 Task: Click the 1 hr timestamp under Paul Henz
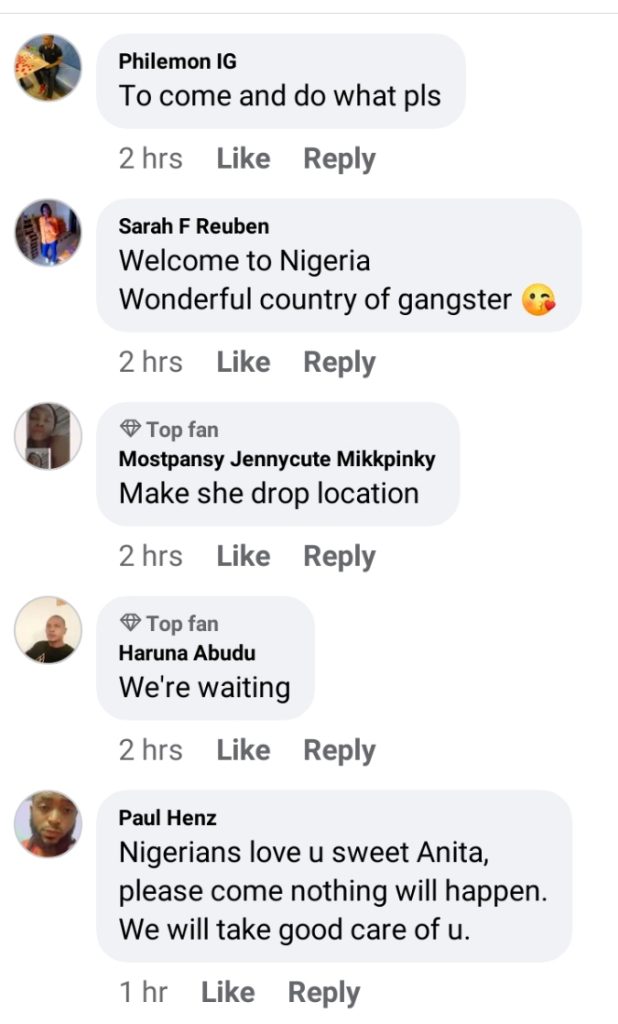click(143, 992)
